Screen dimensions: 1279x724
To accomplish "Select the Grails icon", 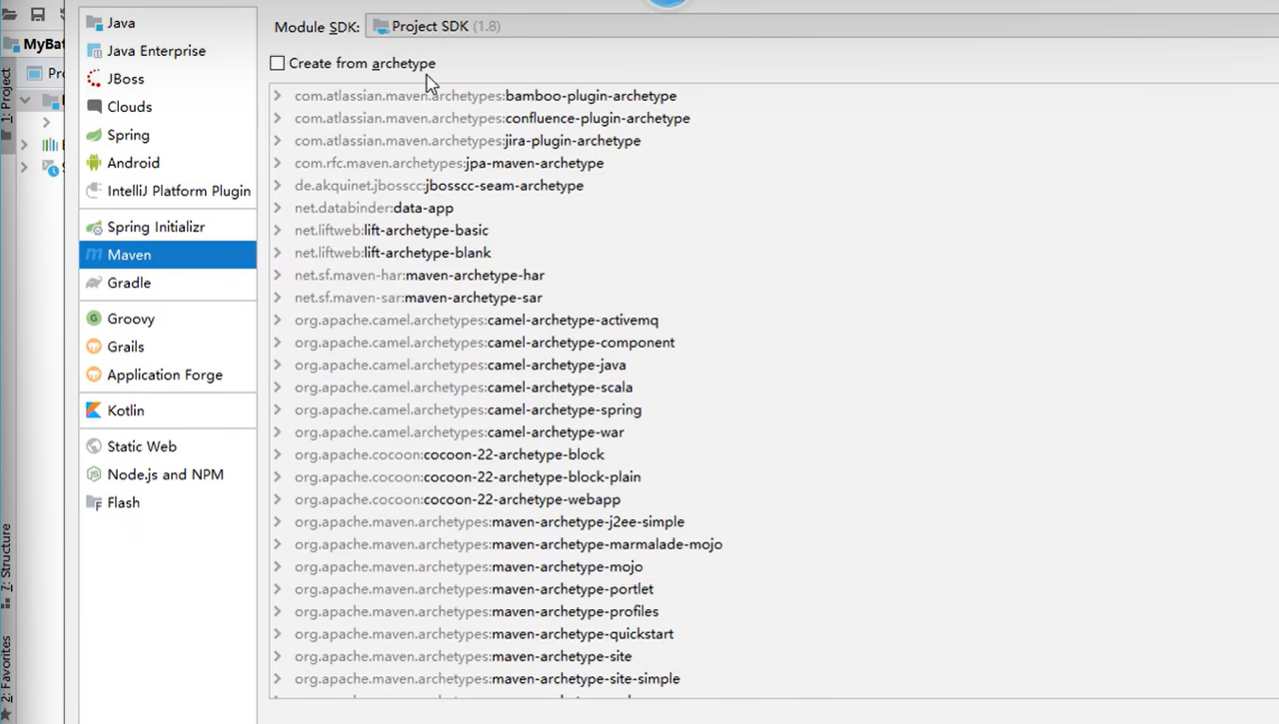I will coord(94,347).
